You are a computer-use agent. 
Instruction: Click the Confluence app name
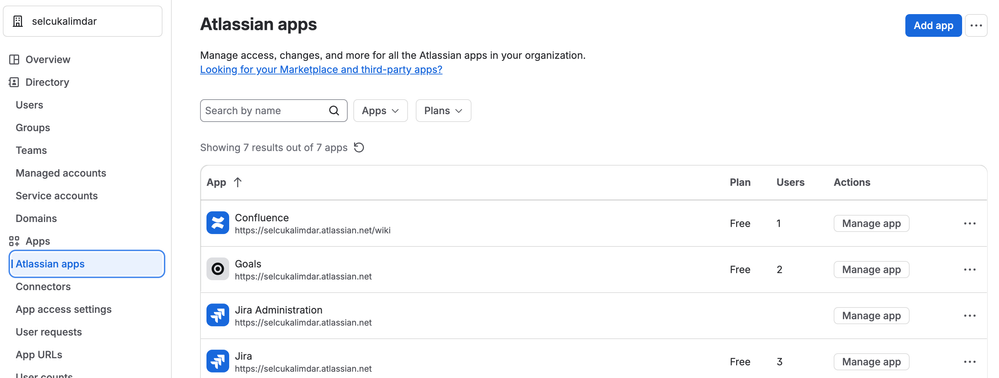(262, 217)
